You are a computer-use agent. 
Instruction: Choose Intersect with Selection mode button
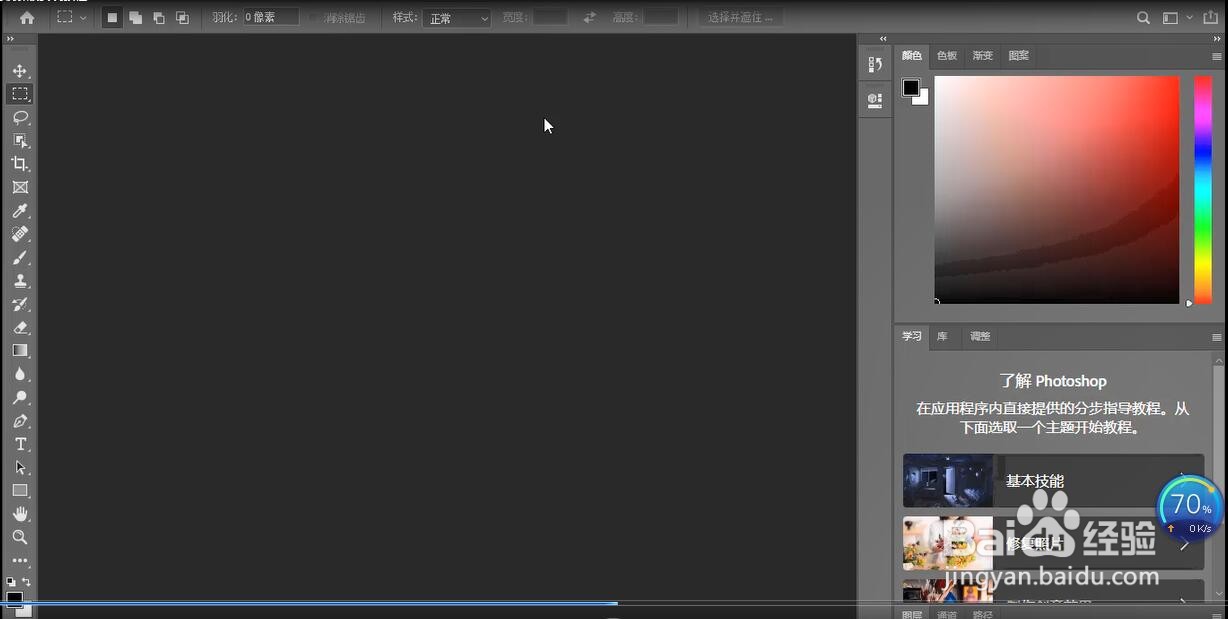point(182,17)
